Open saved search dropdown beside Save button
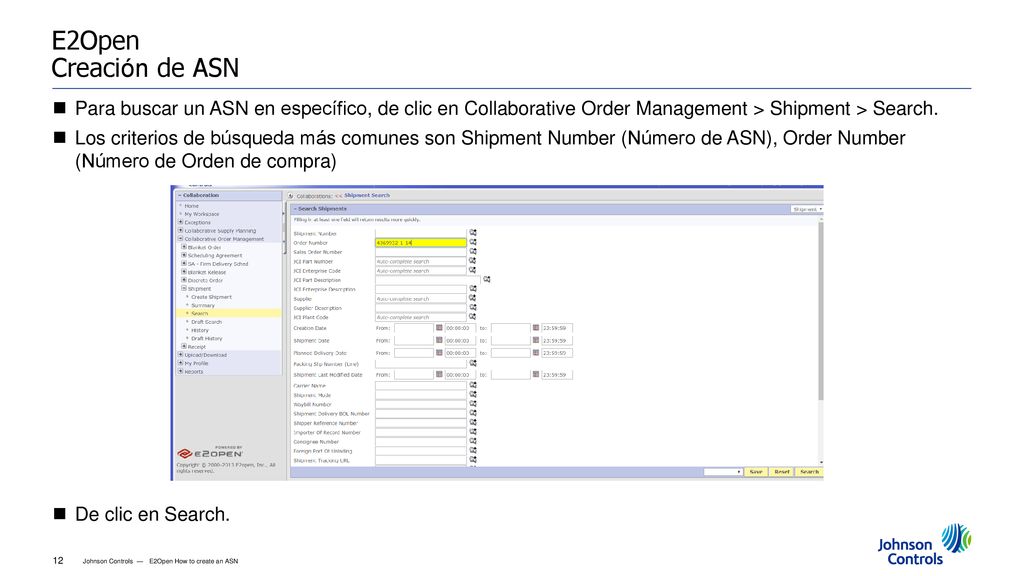 tap(723, 472)
